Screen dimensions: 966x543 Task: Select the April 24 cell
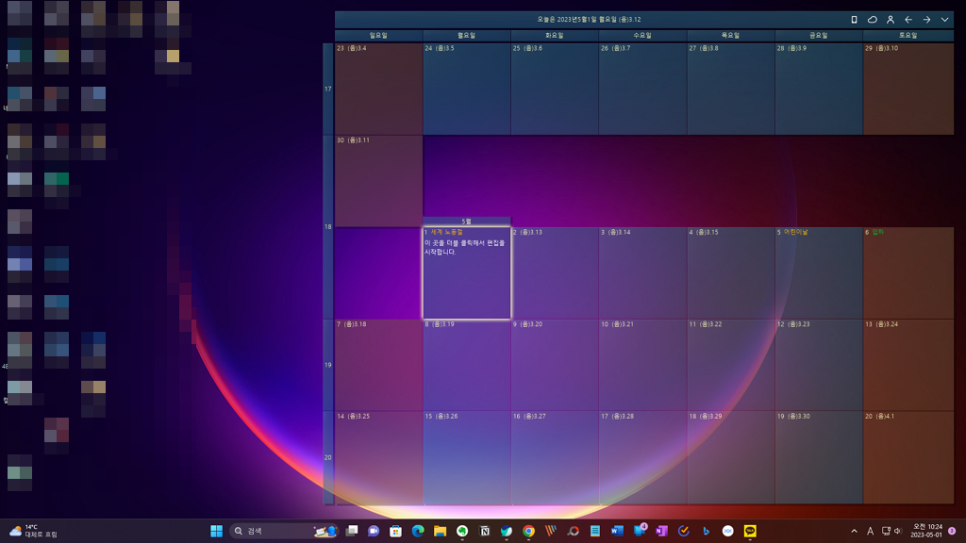[x=466, y=89]
